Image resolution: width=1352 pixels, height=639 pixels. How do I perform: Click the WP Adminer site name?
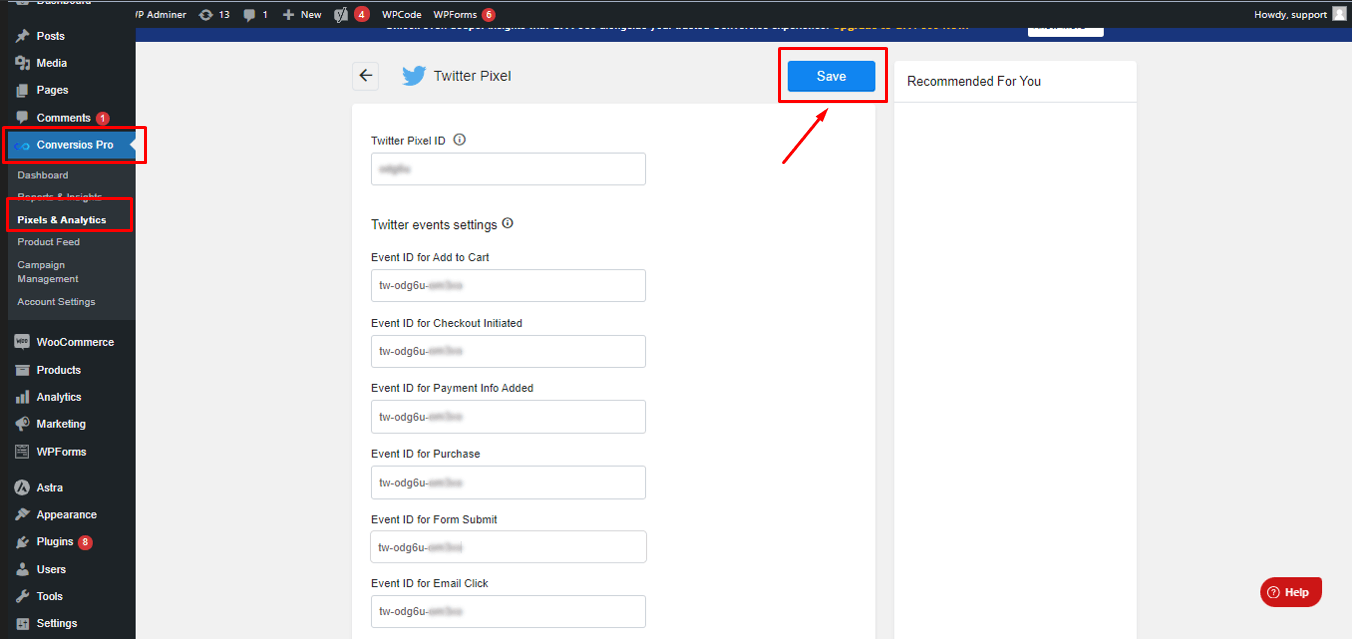pyautogui.click(x=161, y=15)
